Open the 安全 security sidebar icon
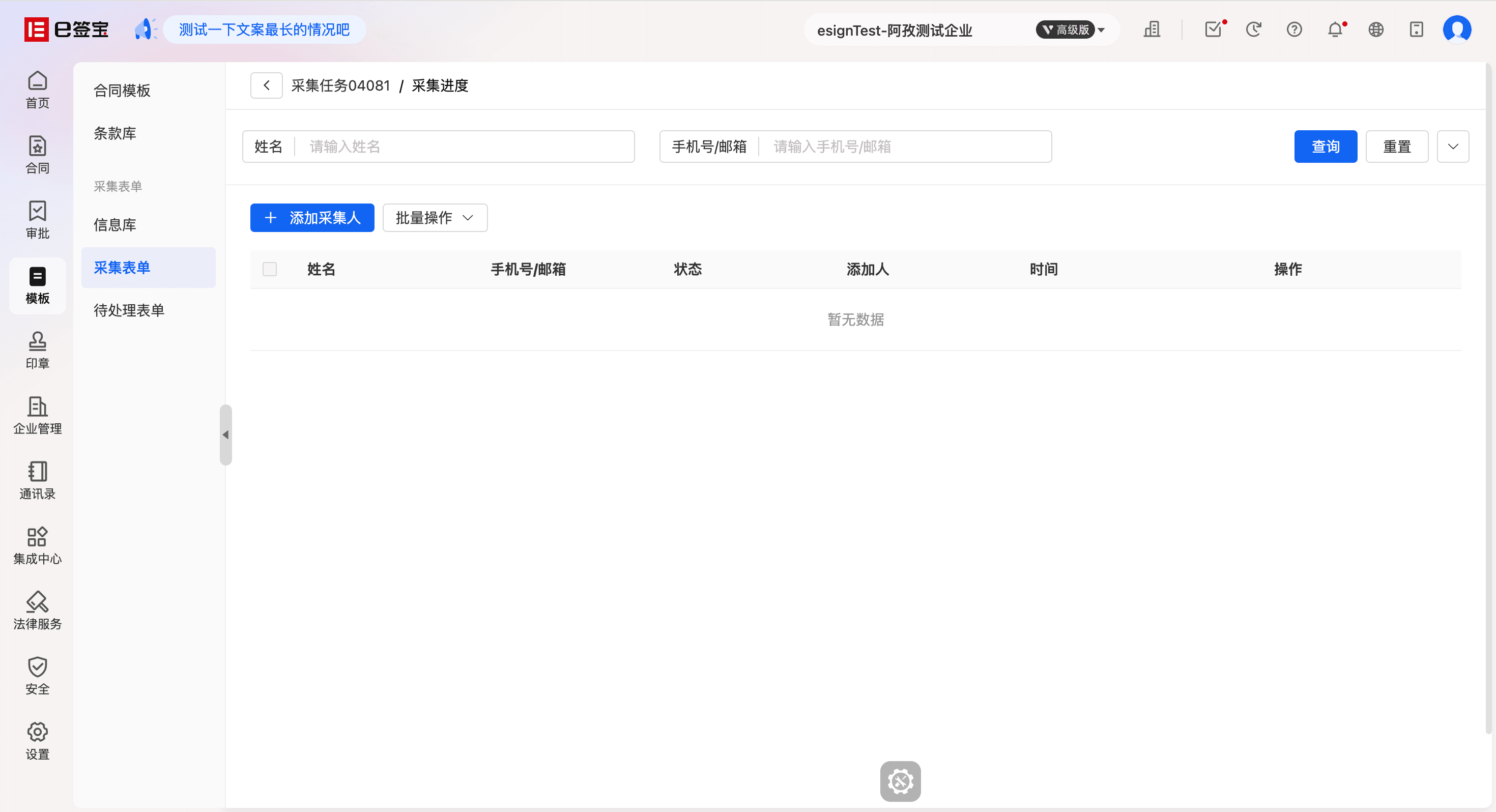 [37, 676]
